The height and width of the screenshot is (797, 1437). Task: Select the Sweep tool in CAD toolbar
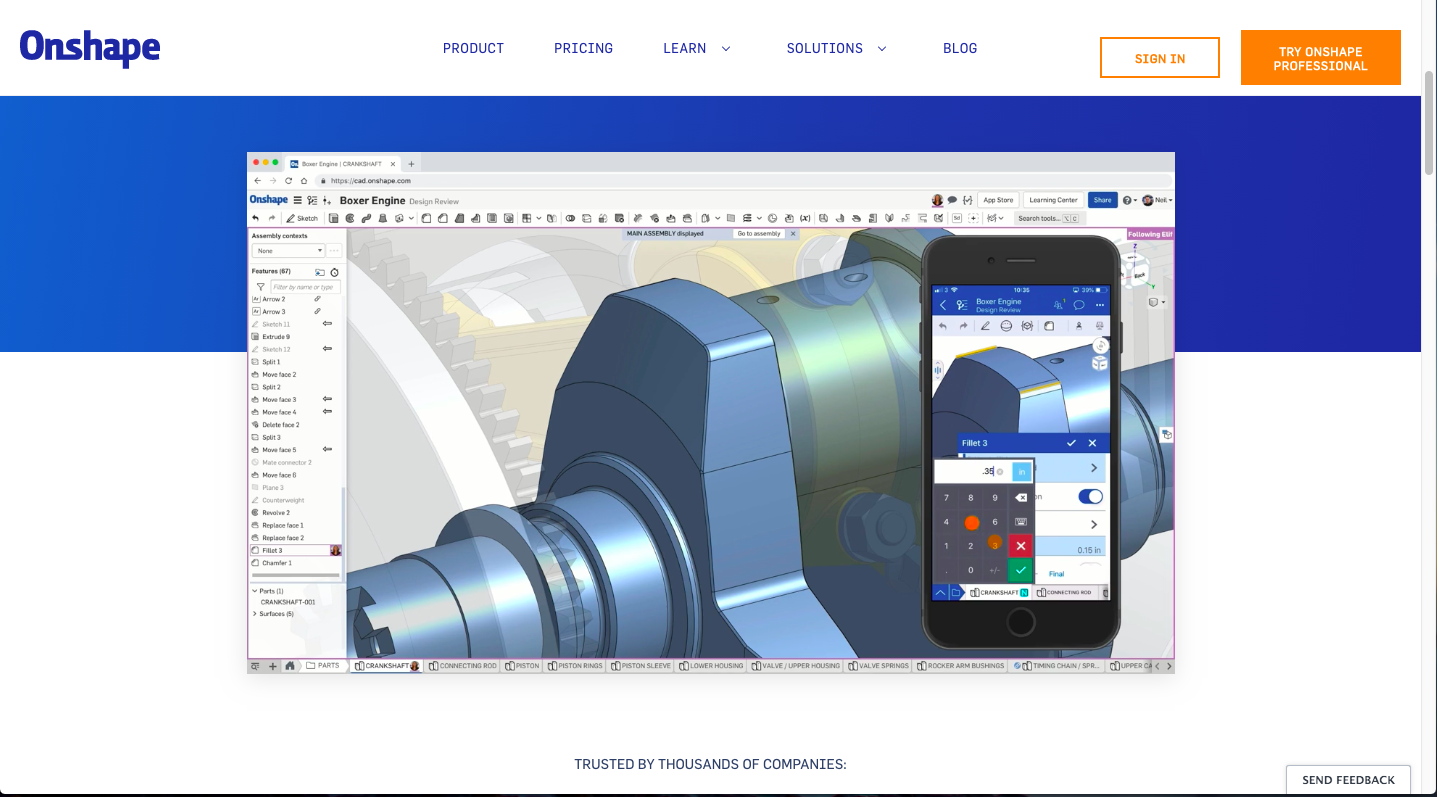tap(367, 218)
